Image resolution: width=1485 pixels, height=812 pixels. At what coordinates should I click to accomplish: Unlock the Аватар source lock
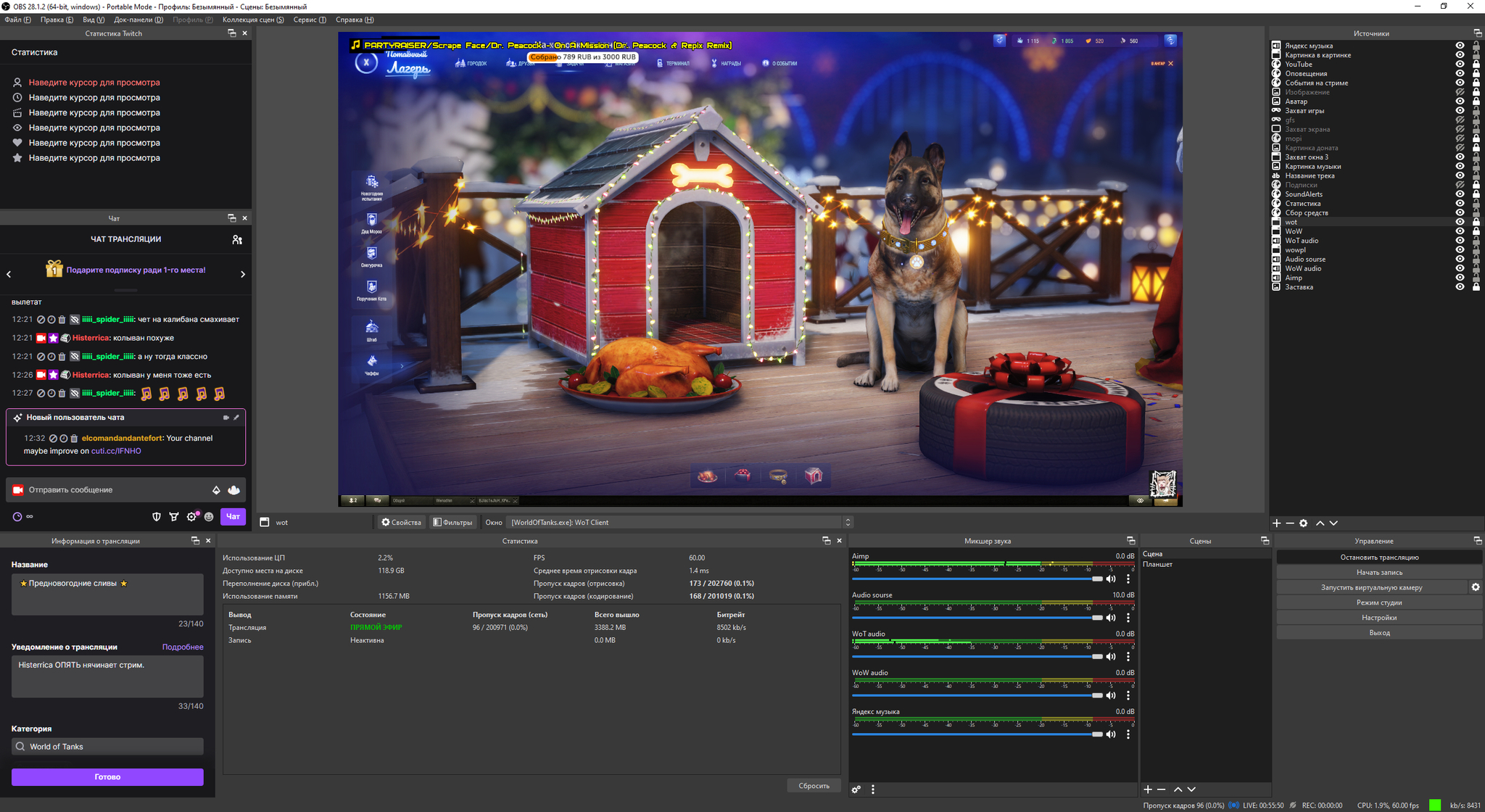click(1476, 101)
